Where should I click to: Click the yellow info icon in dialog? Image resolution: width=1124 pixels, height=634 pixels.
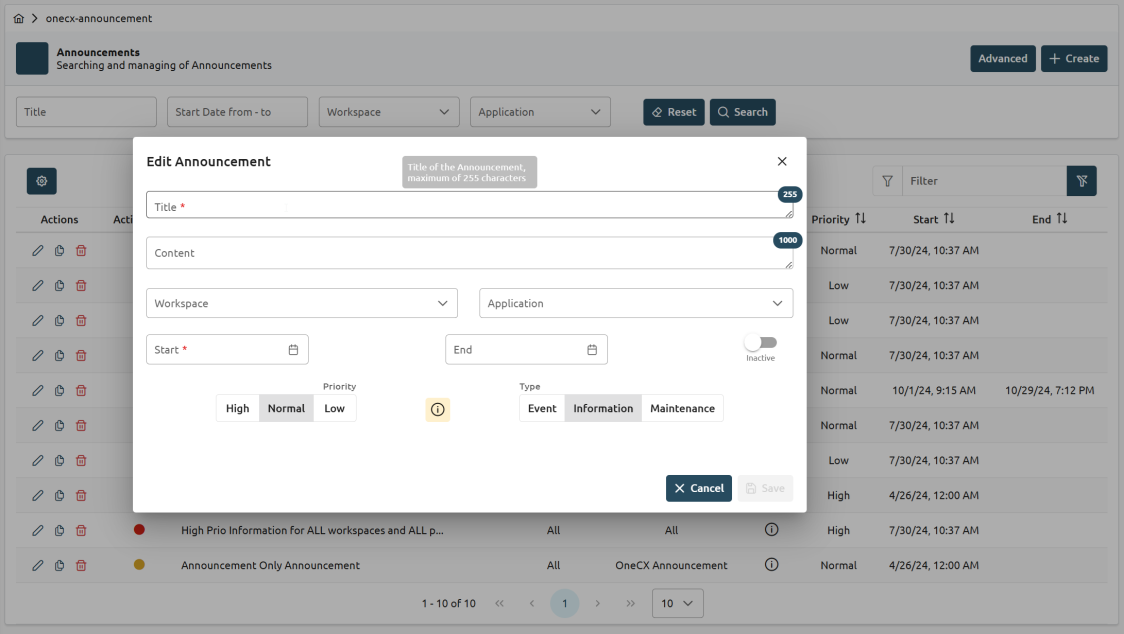tap(437, 409)
